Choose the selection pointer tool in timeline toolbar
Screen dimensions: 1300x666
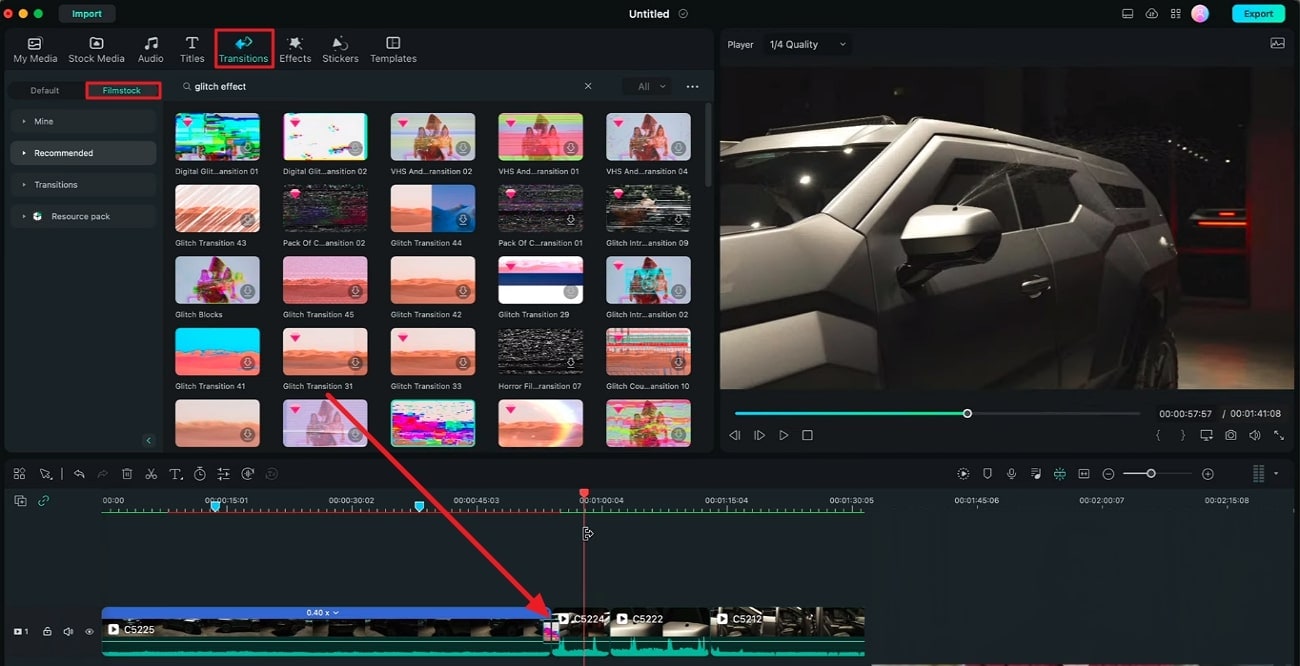point(46,474)
